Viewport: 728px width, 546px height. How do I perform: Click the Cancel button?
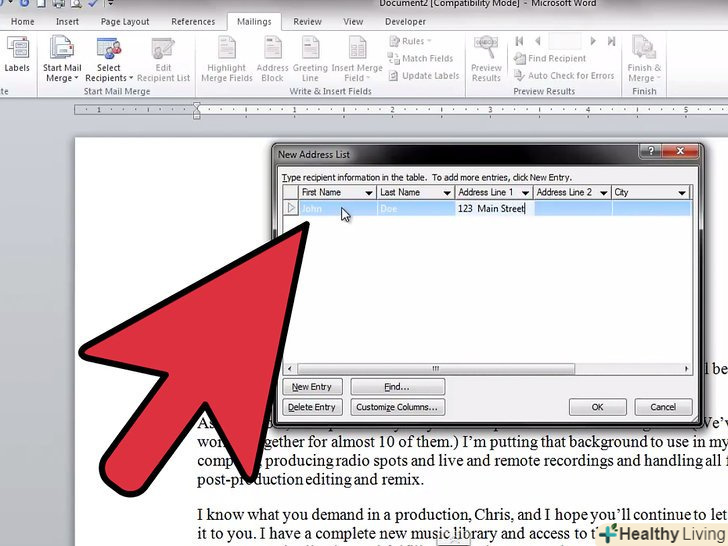point(663,407)
